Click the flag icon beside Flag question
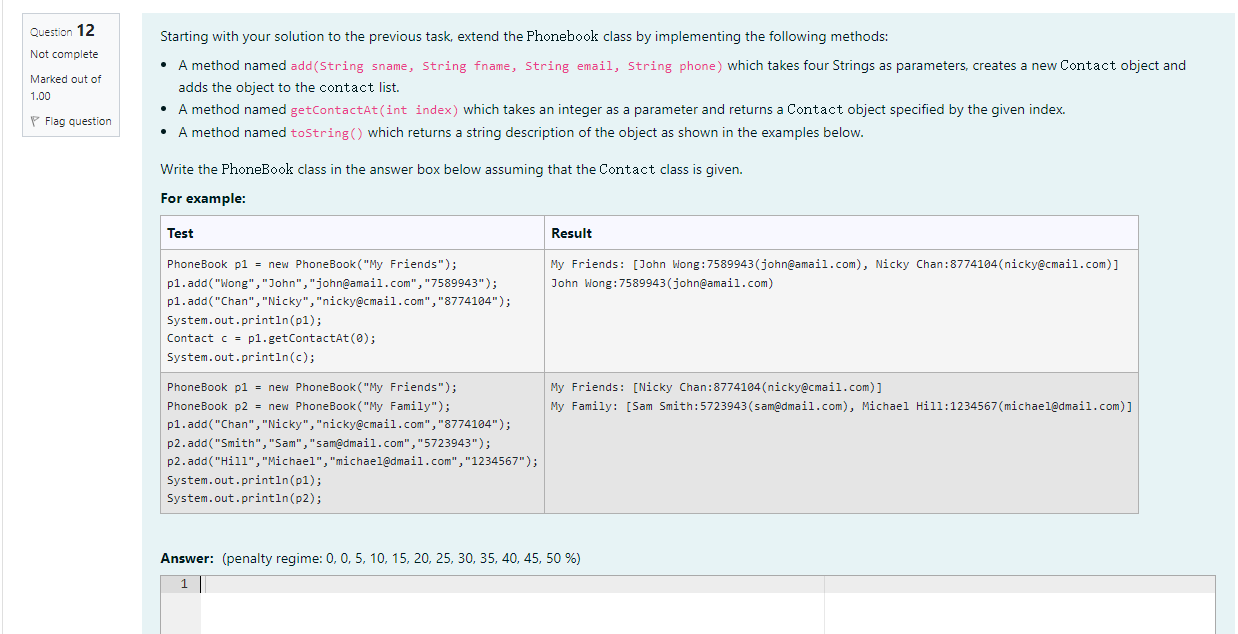Screen dimensions: 1238x634 tap(35, 122)
